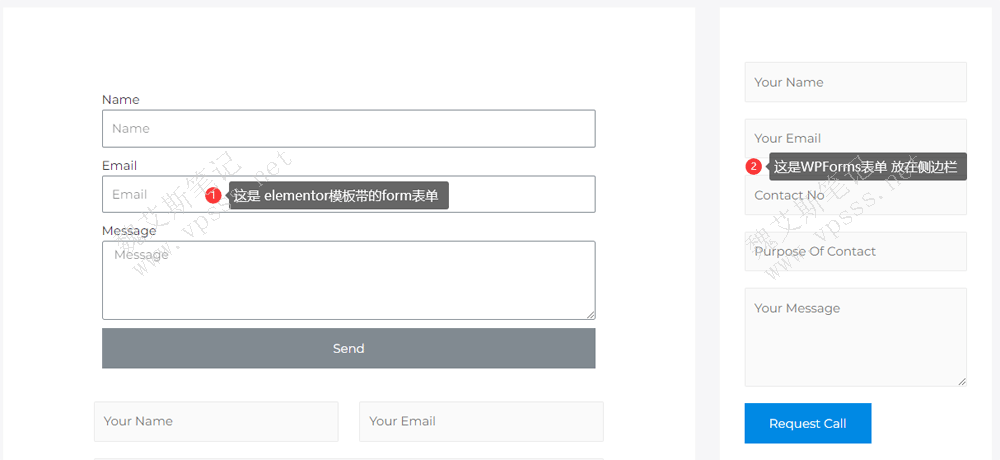
Task: Click the Message label above the textarea
Action: point(129,231)
